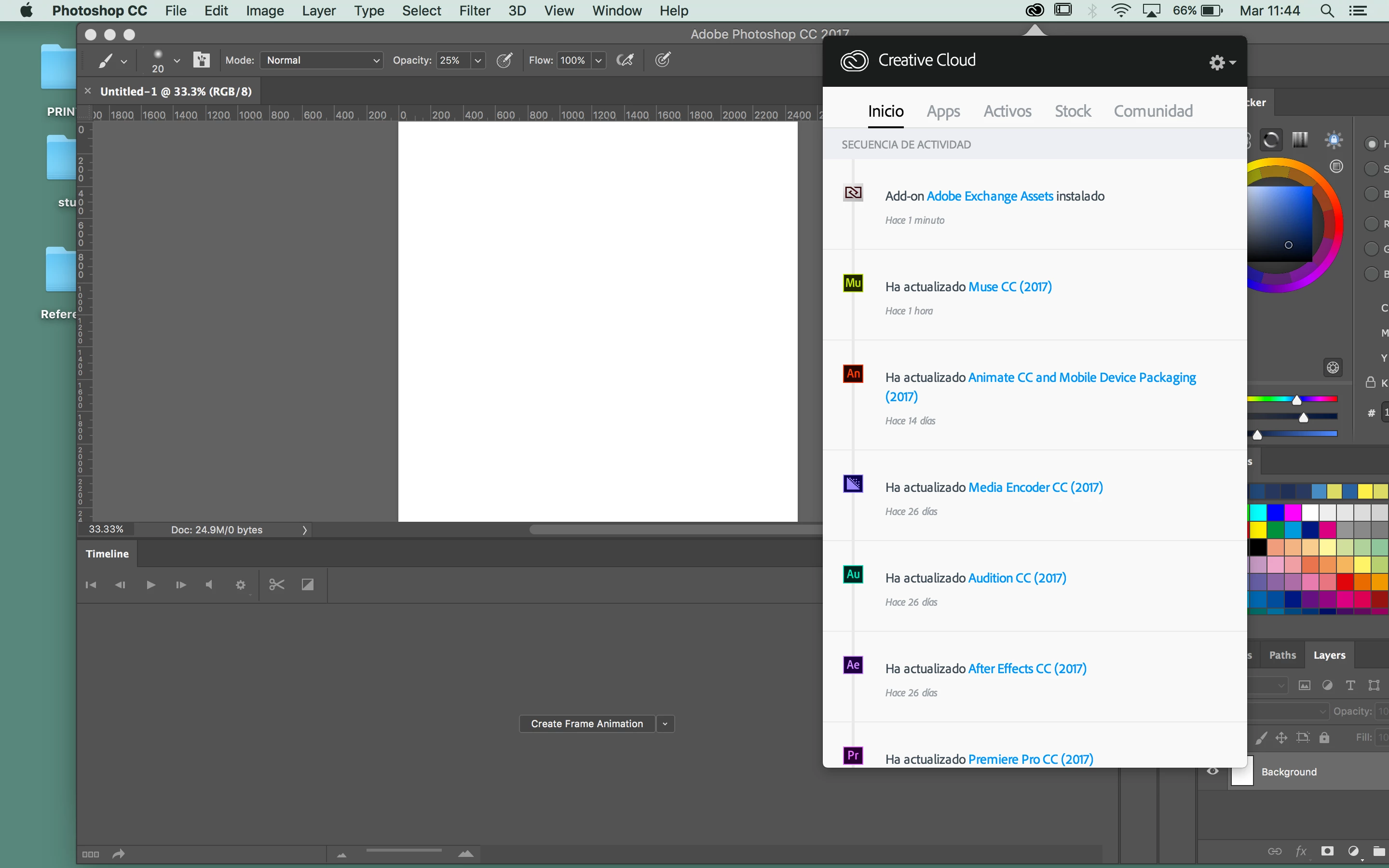This screenshot has width=1389, height=868.
Task: Expand the Opacity slider dropdown arrow
Action: pos(477,60)
